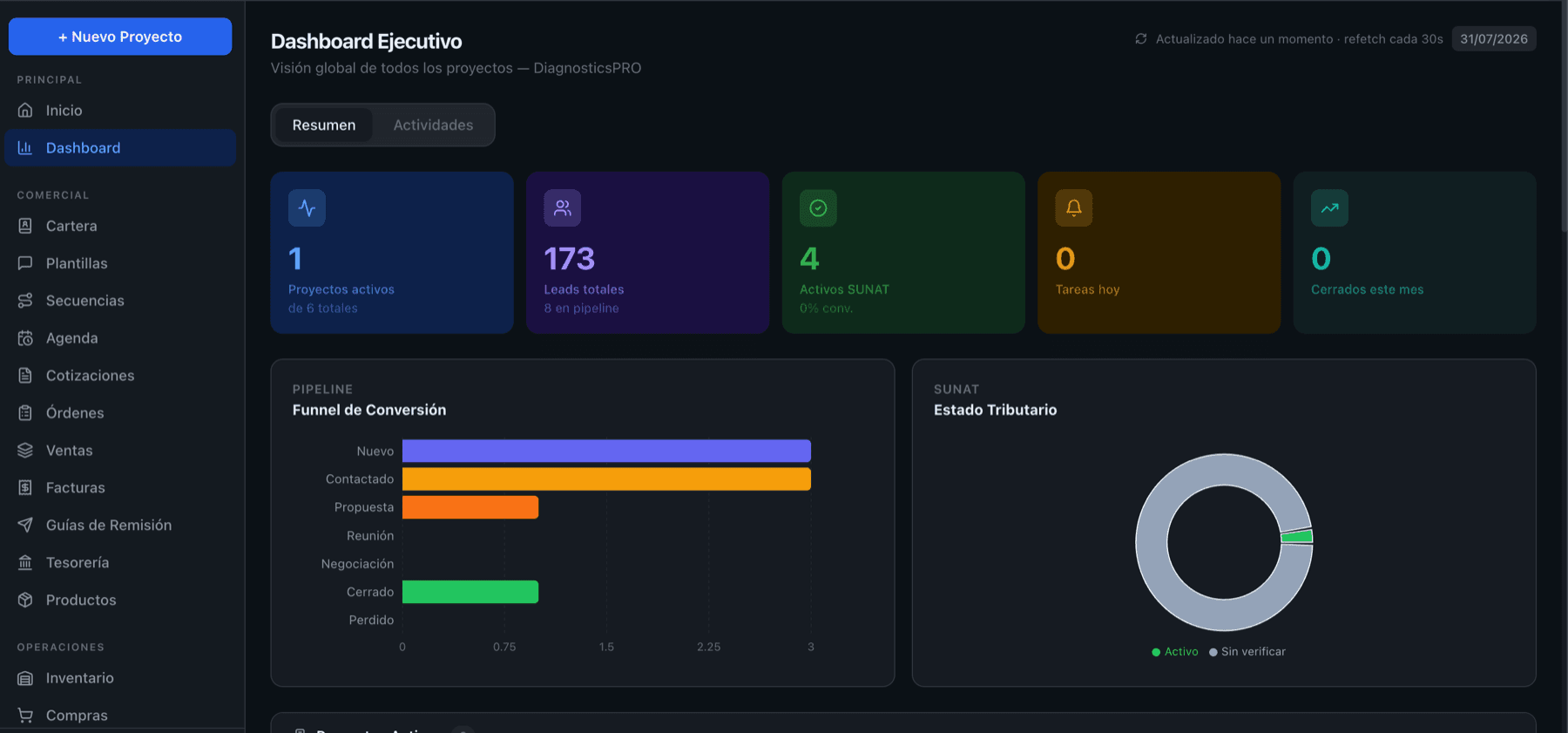Click the 'Estado Tributario' heading
Image resolution: width=1568 pixels, height=733 pixels.
[996, 410]
